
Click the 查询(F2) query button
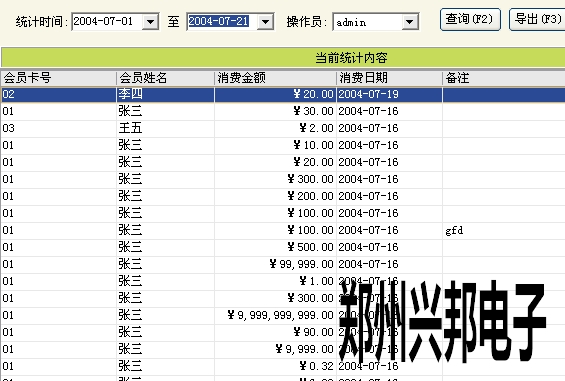470,19
